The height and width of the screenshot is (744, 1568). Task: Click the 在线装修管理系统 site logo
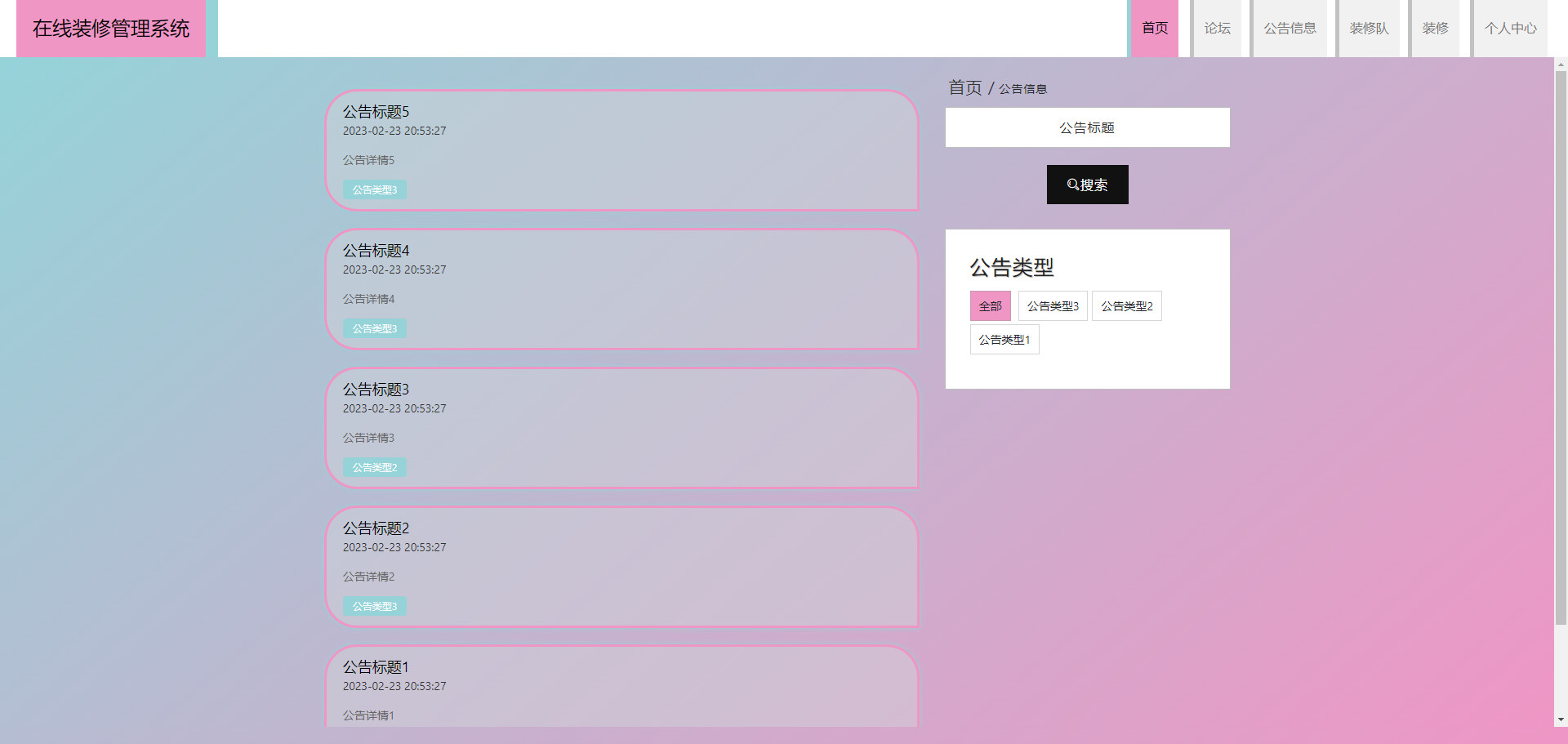[111, 29]
